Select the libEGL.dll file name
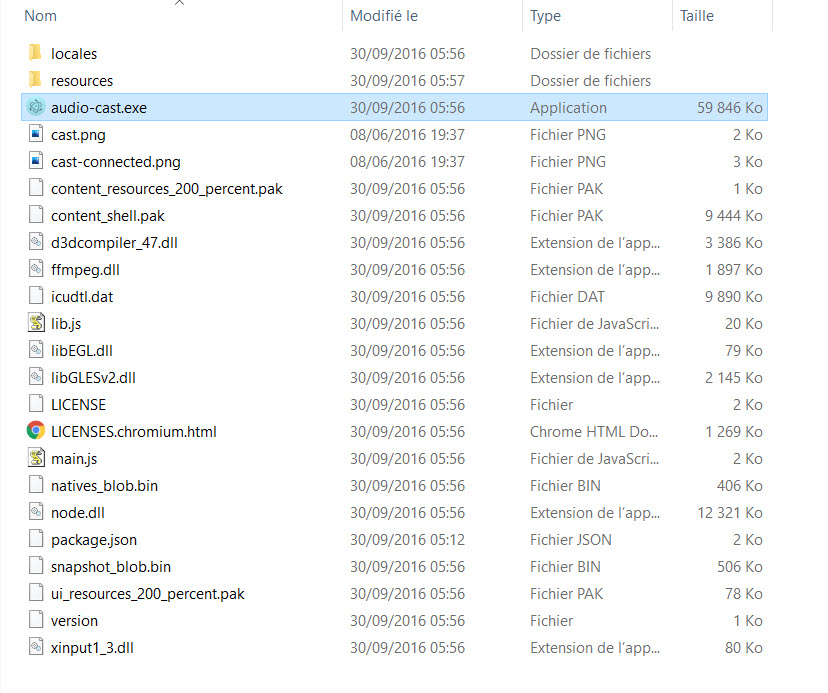 (x=82, y=351)
